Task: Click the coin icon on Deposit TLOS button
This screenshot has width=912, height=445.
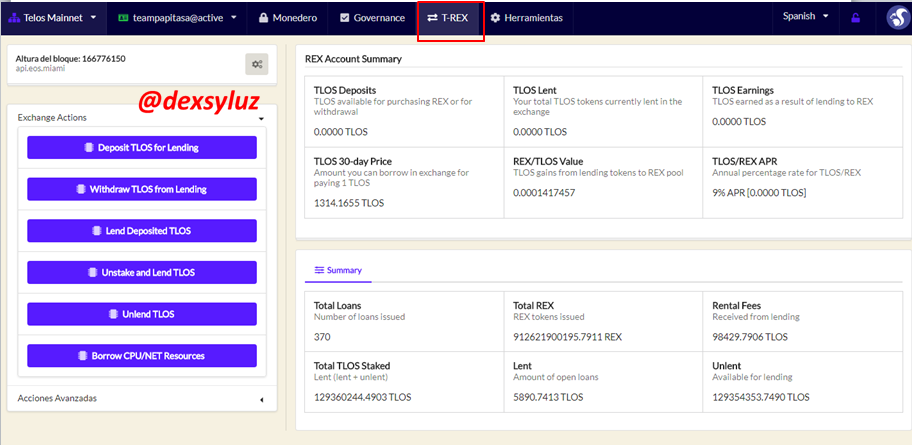Action: [88, 148]
